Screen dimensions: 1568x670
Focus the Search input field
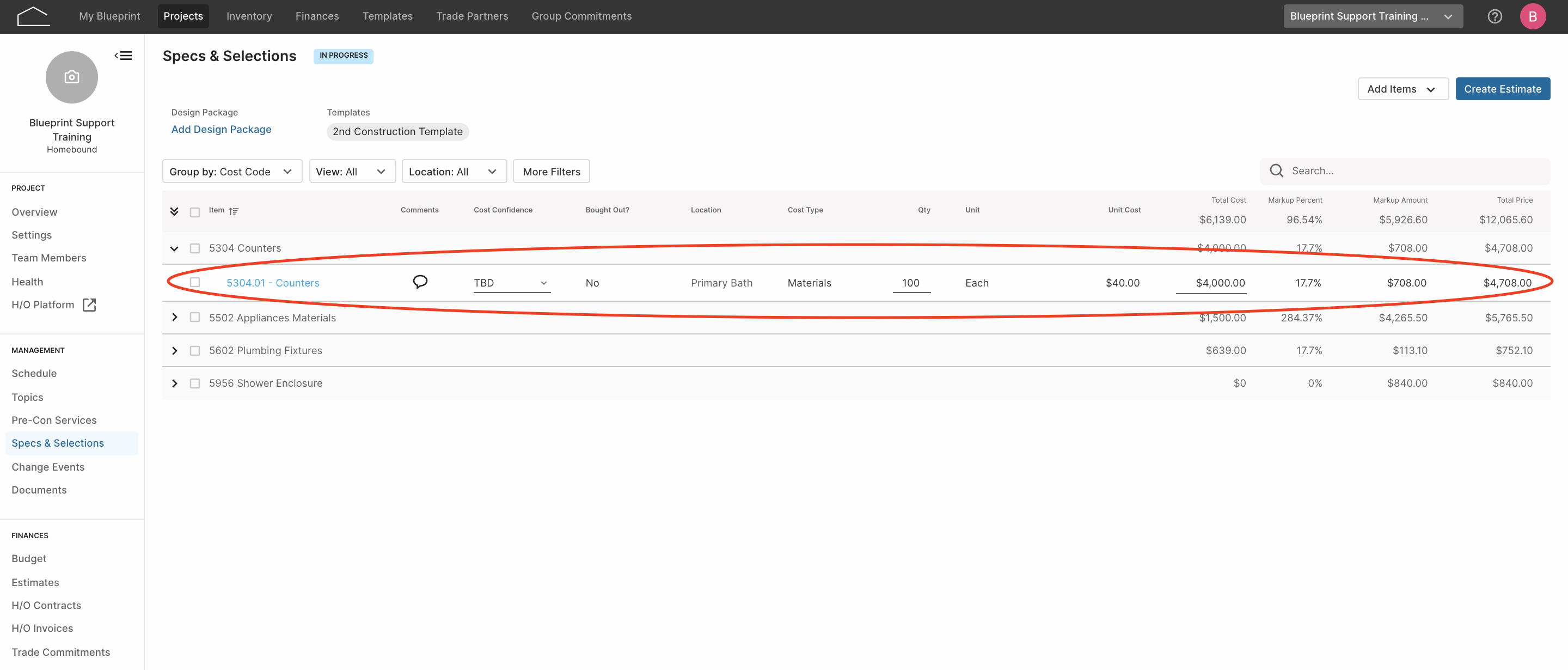click(x=1405, y=171)
